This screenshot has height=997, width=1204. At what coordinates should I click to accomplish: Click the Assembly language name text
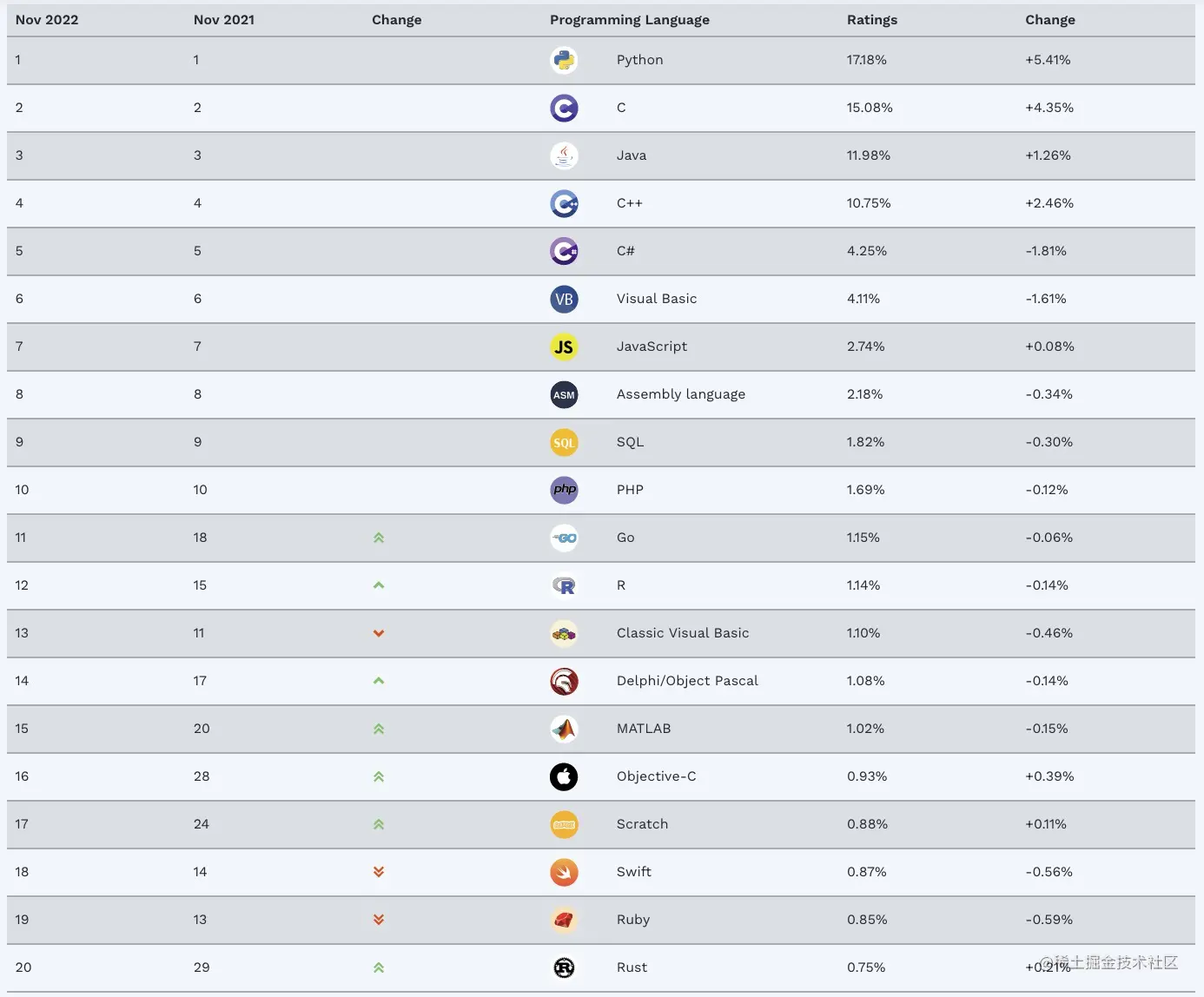pyautogui.click(x=681, y=394)
